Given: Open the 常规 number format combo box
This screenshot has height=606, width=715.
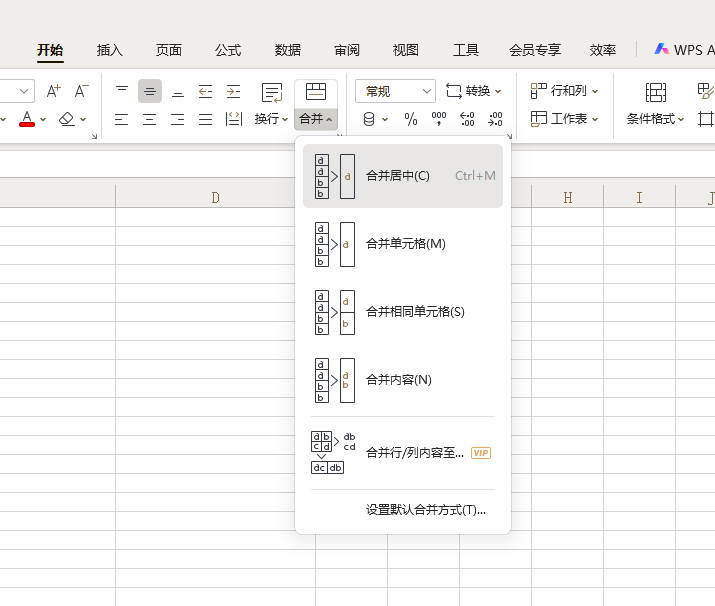Looking at the screenshot, I should pyautogui.click(x=395, y=91).
